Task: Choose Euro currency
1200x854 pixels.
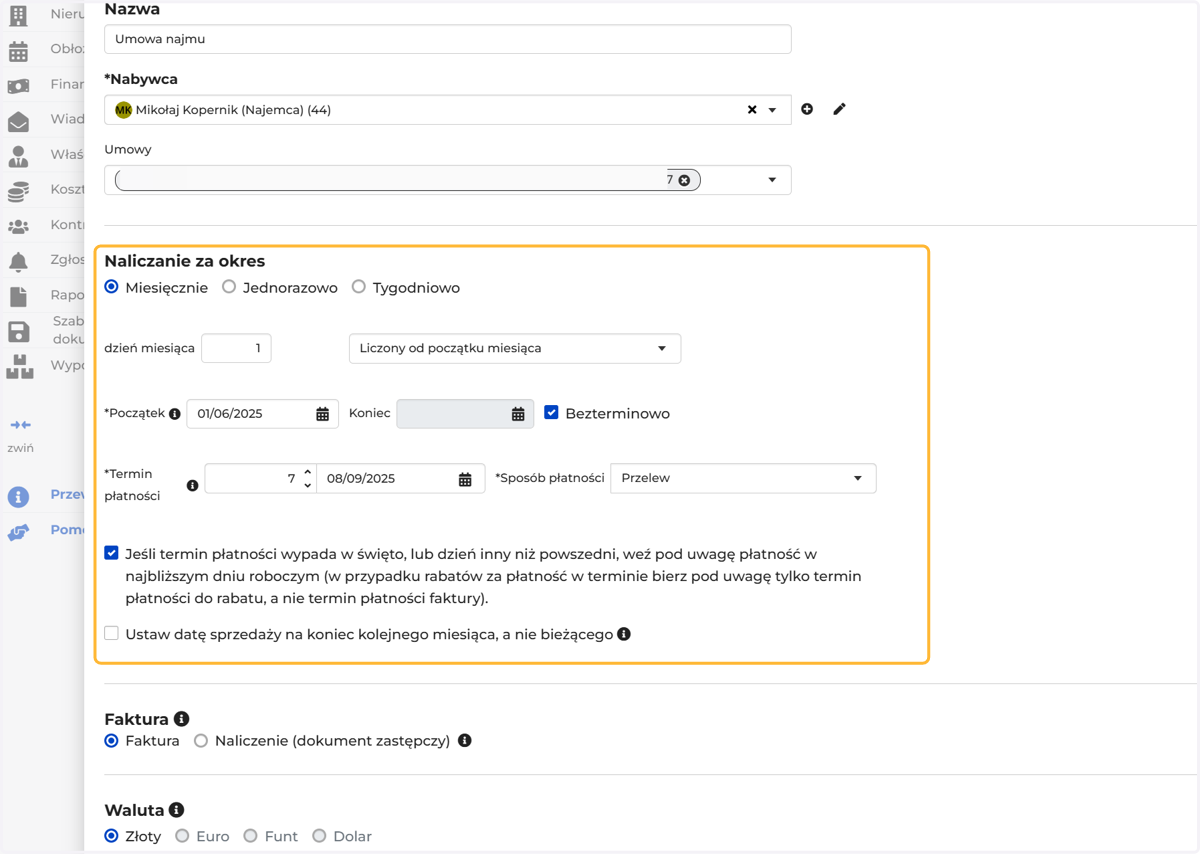Action: (x=182, y=836)
